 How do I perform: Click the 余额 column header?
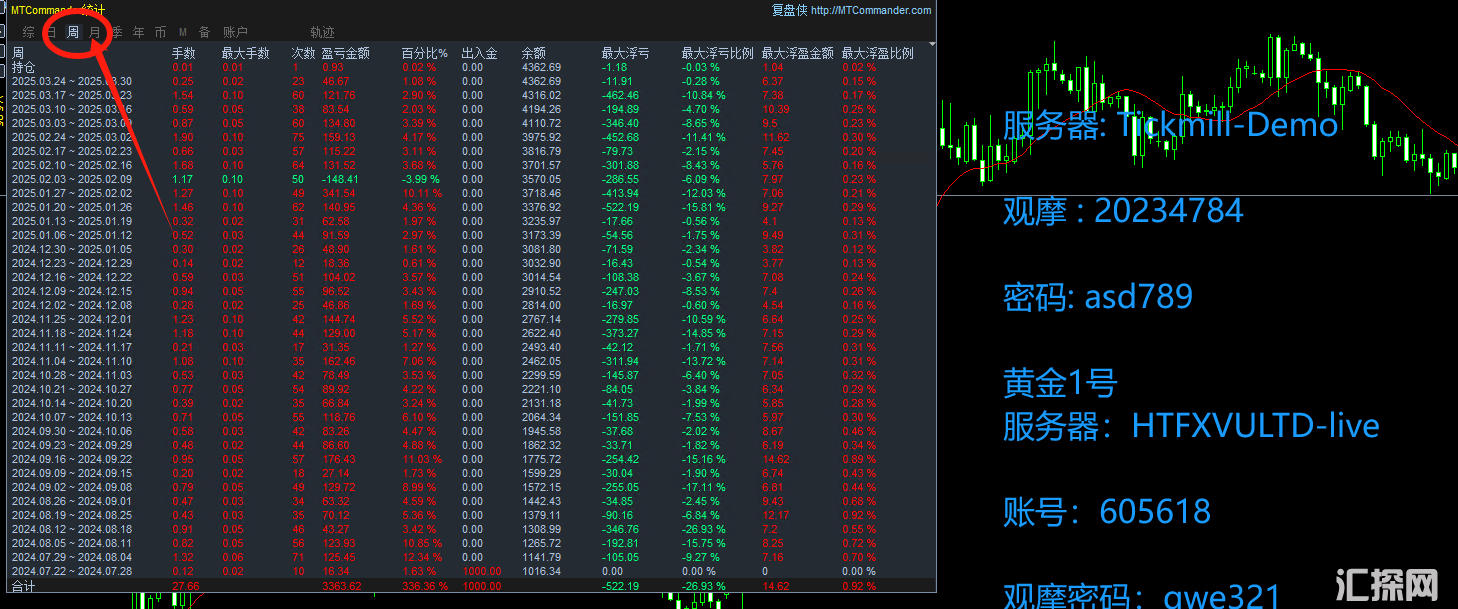[x=534, y=53]
